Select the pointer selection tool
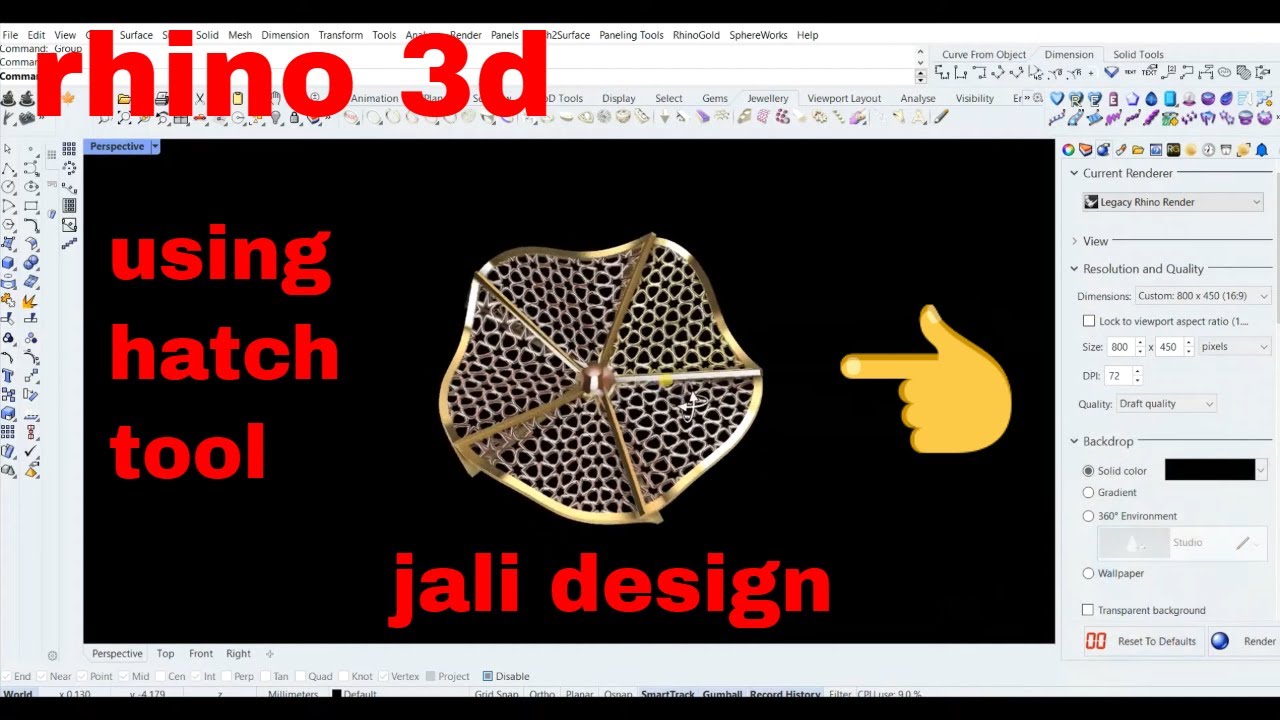Image resolution: width=1280 pixels, height=720 pixels. (x=9, y=148)
